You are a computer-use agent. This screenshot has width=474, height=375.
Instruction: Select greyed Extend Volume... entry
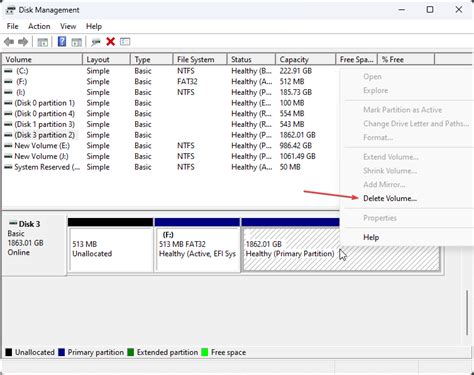pos(391,157)
